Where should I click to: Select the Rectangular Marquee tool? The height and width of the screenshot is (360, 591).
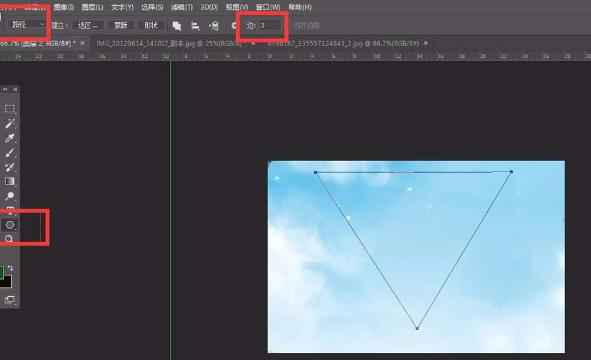pyautogui.click(x=10, y=109)
